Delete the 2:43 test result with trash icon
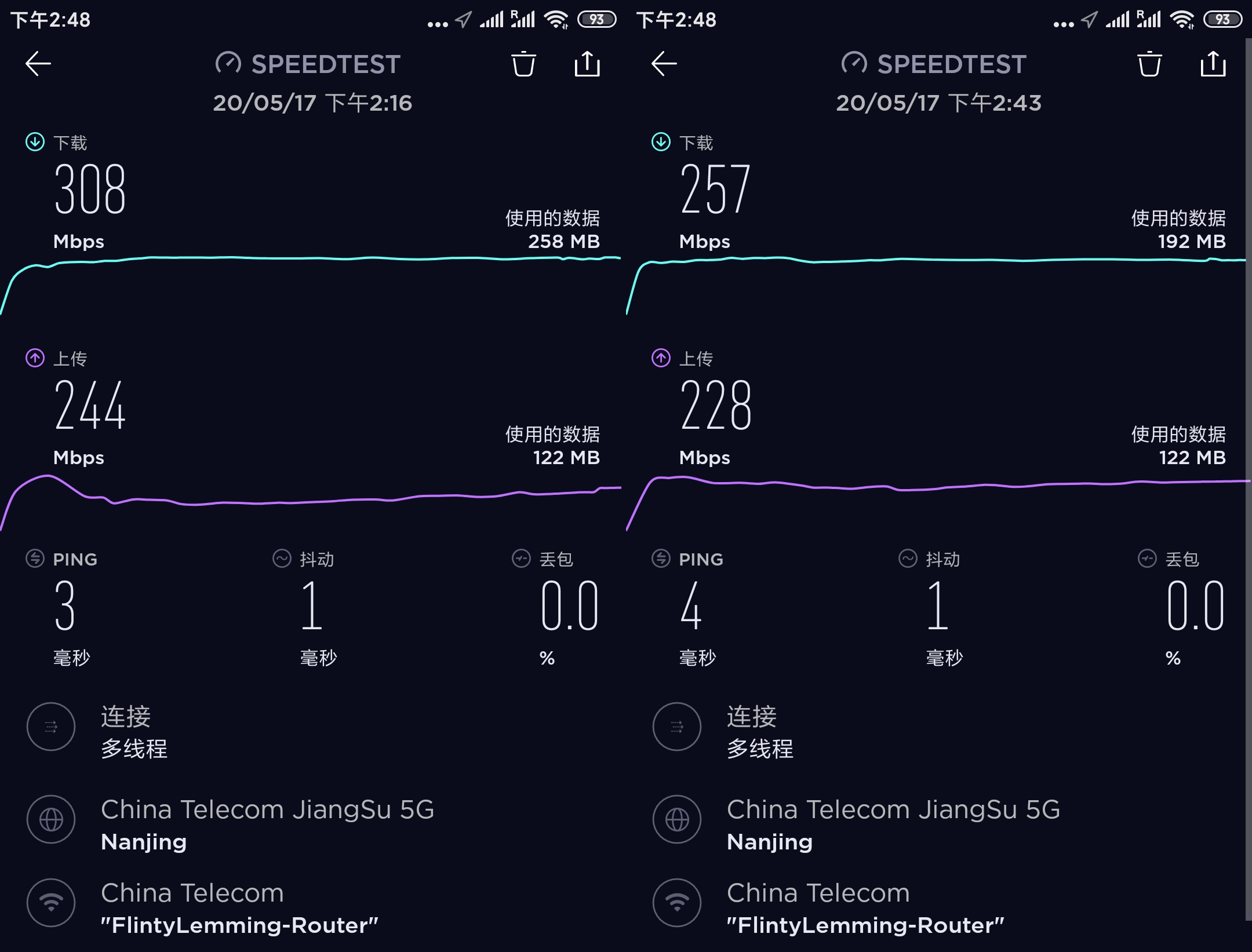The width and height of the screenshot is (1252, 952). (x=1149, y=64)
